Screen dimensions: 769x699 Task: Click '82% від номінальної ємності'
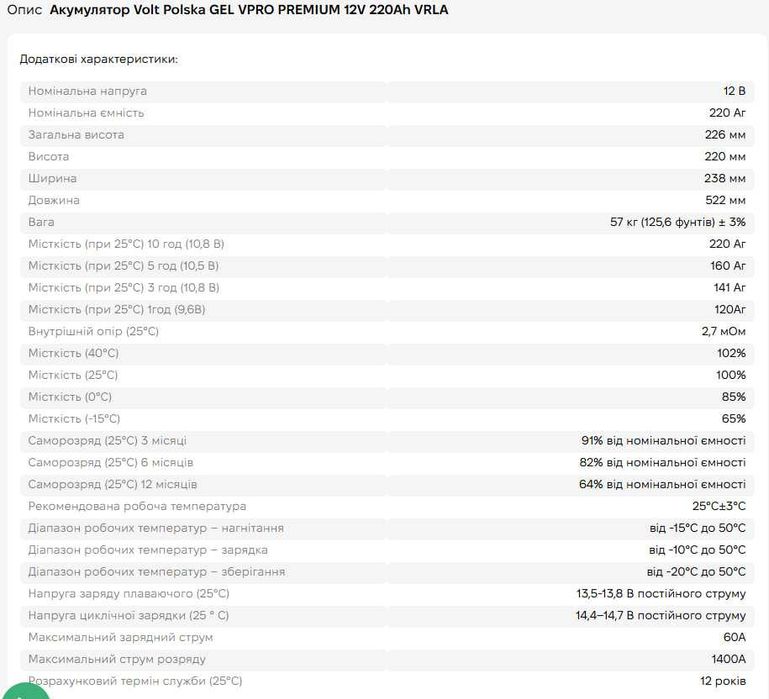tap(663, 463)
